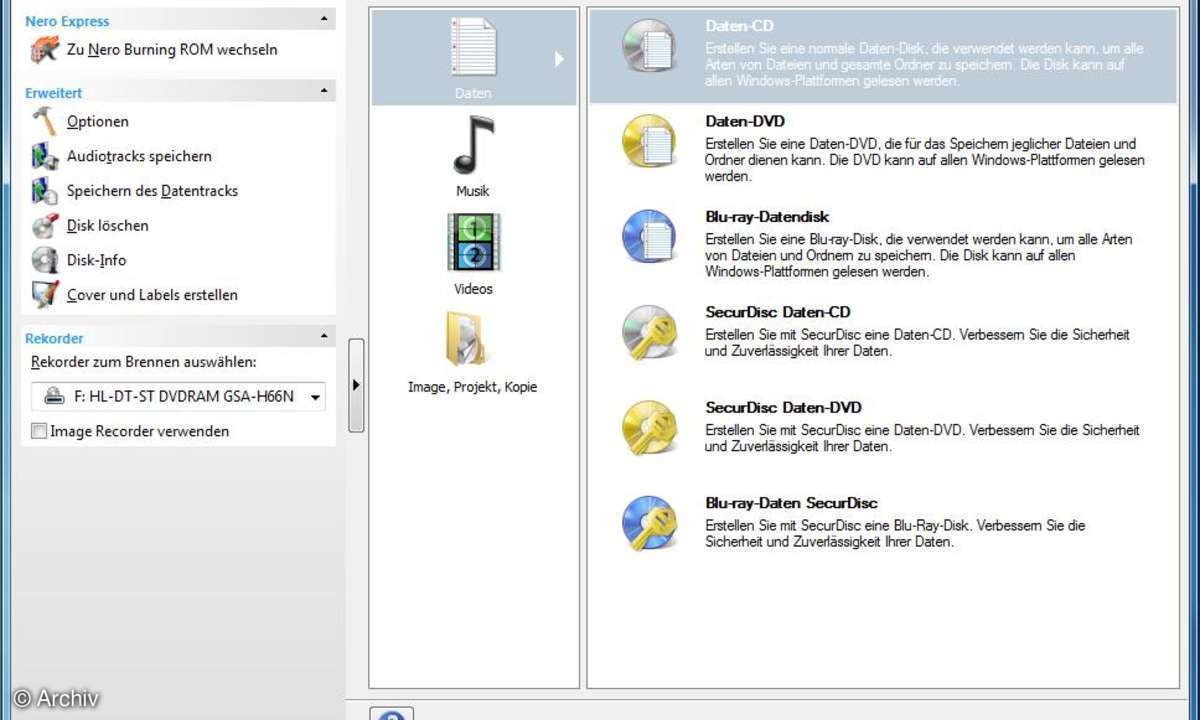Click the Daten category label
The image size is (1200, 720).
pyautogui.click(x=473, y=93)
